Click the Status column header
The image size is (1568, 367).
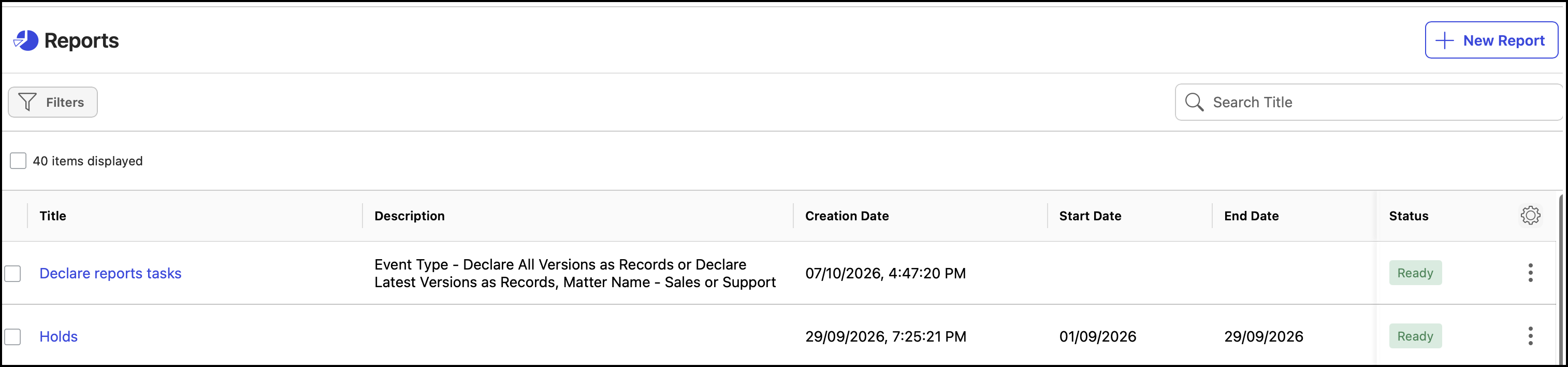click(x=1409, y=216)
